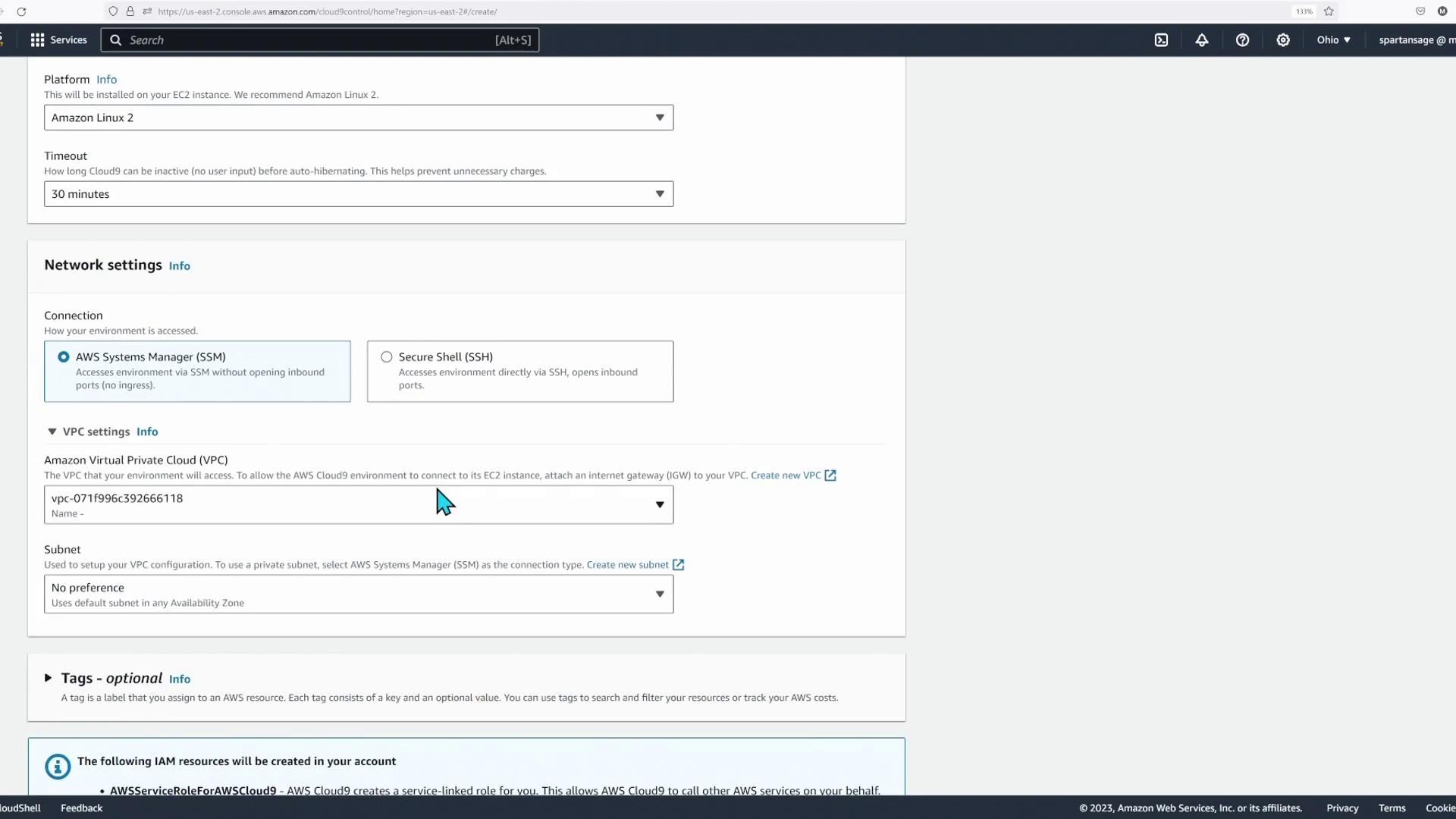The image size is (1456, 819).
Task: Open the Platform dropdown showing Amazon Linux 2
Action: [x=358, y=118]
